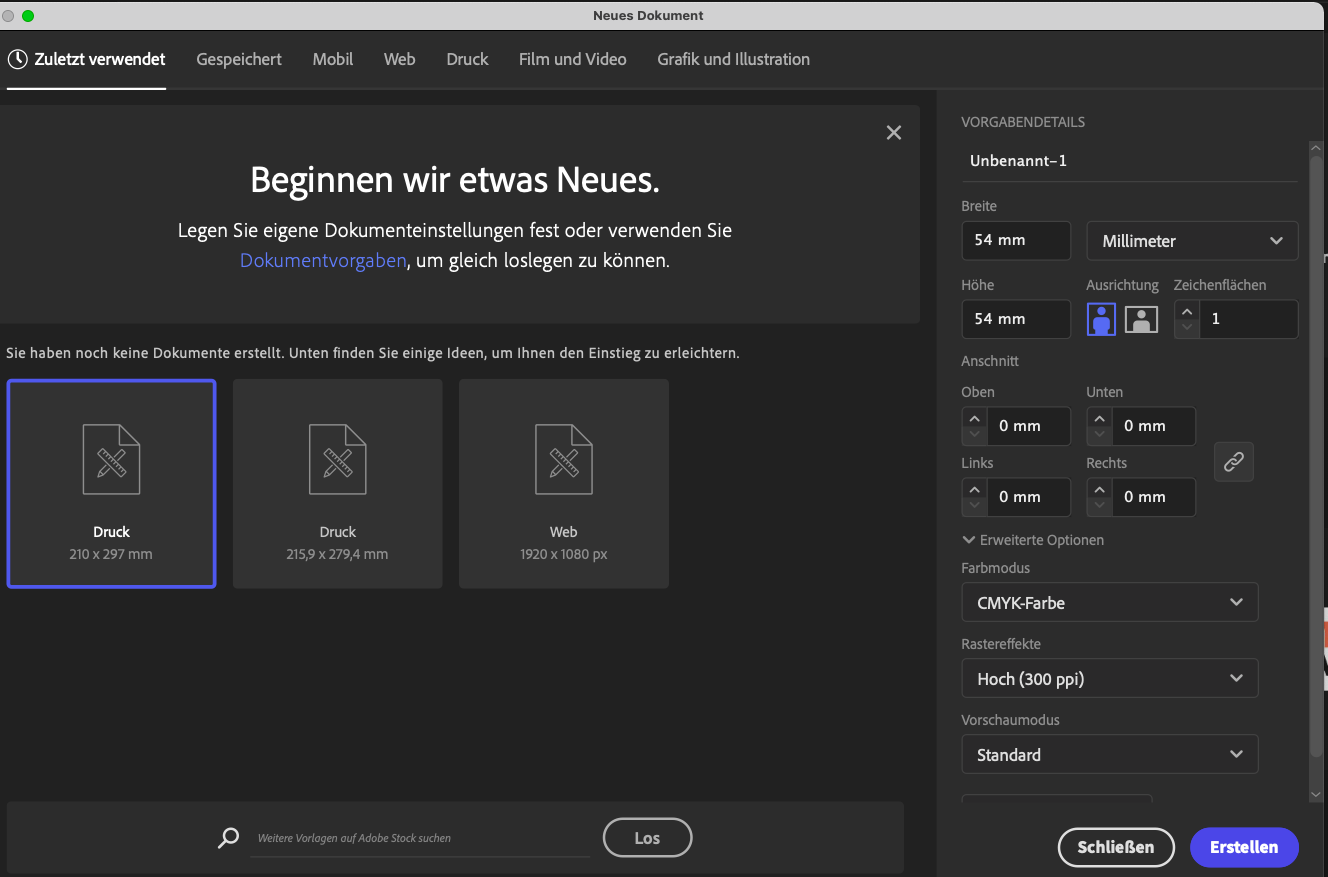Select portrait orientation icon

click(1101, 319)
